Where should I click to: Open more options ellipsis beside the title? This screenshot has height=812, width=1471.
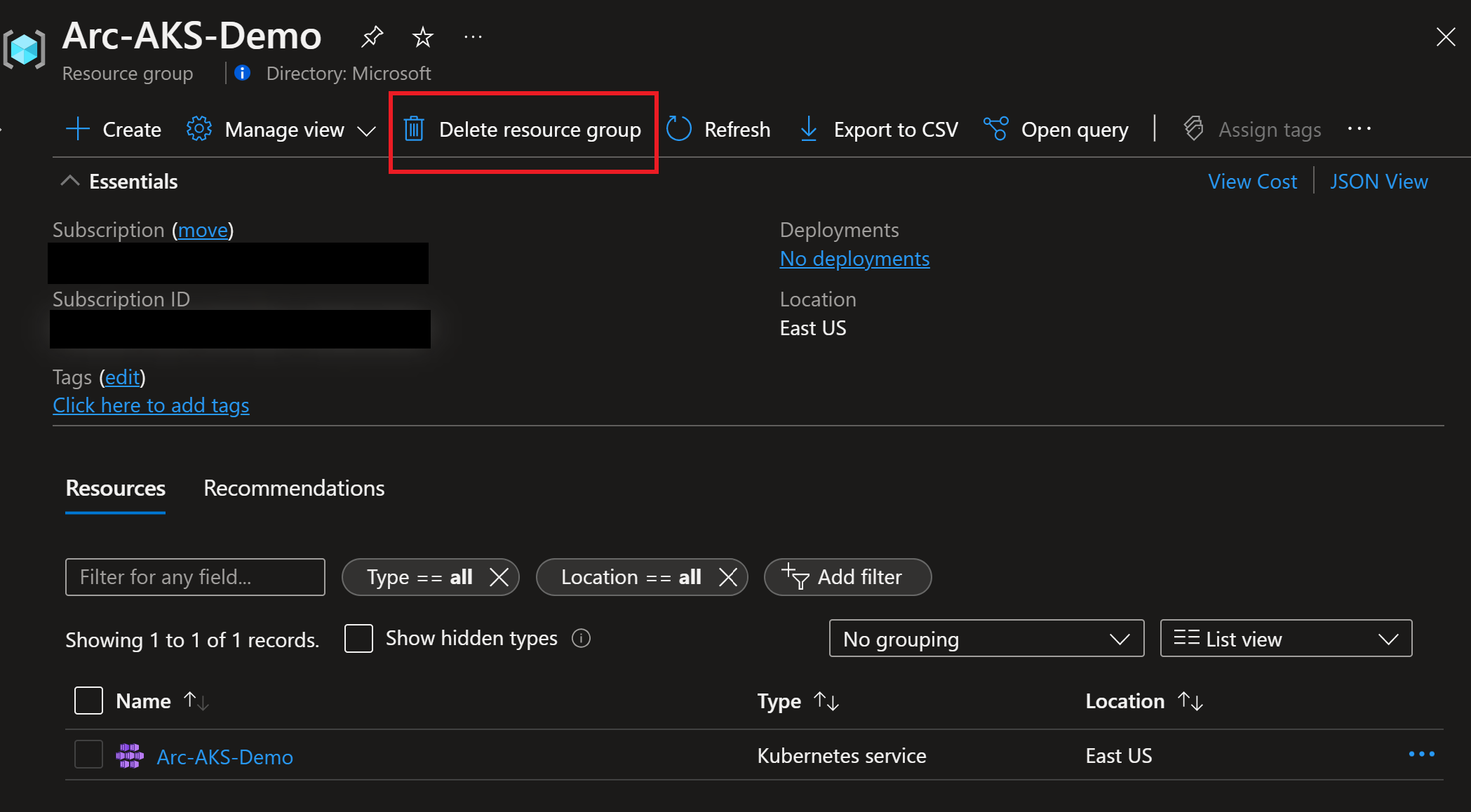tap(473, 36)
